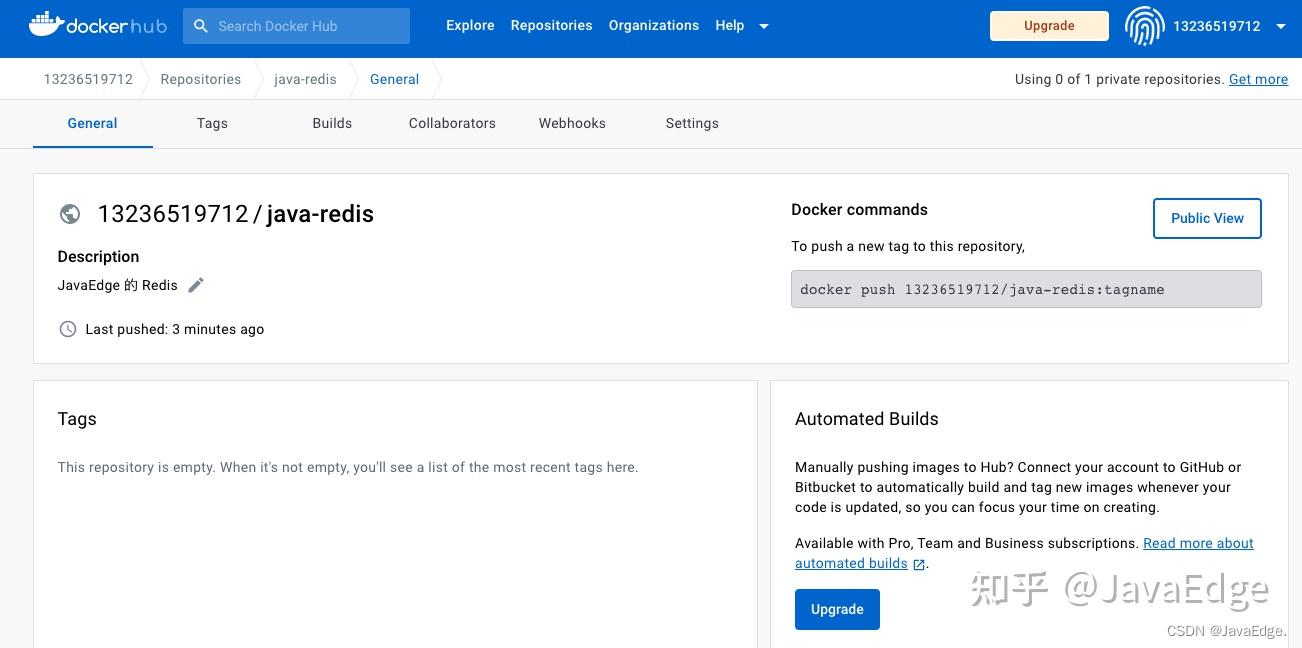
Task: Open the account avatar icon
Action: click(x=1143, y=26)
